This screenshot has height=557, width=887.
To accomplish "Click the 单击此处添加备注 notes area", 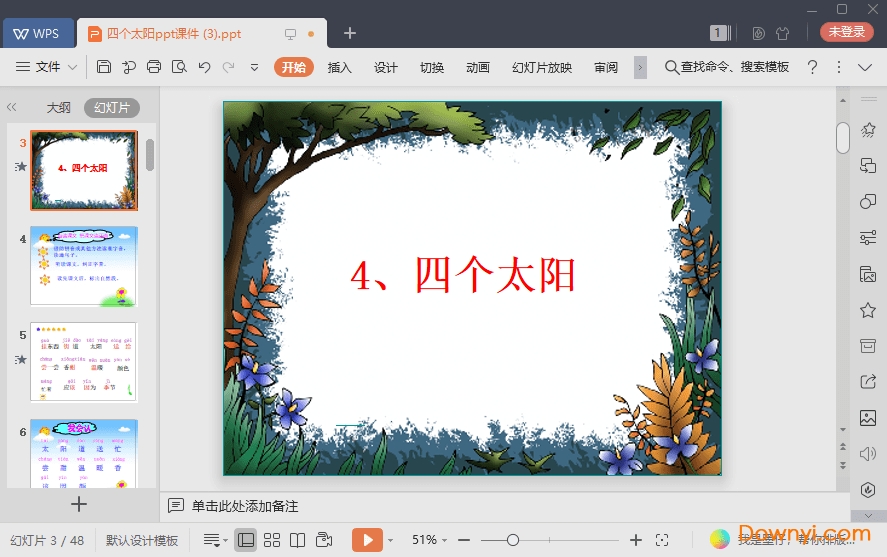I will [x=244, y=506].
